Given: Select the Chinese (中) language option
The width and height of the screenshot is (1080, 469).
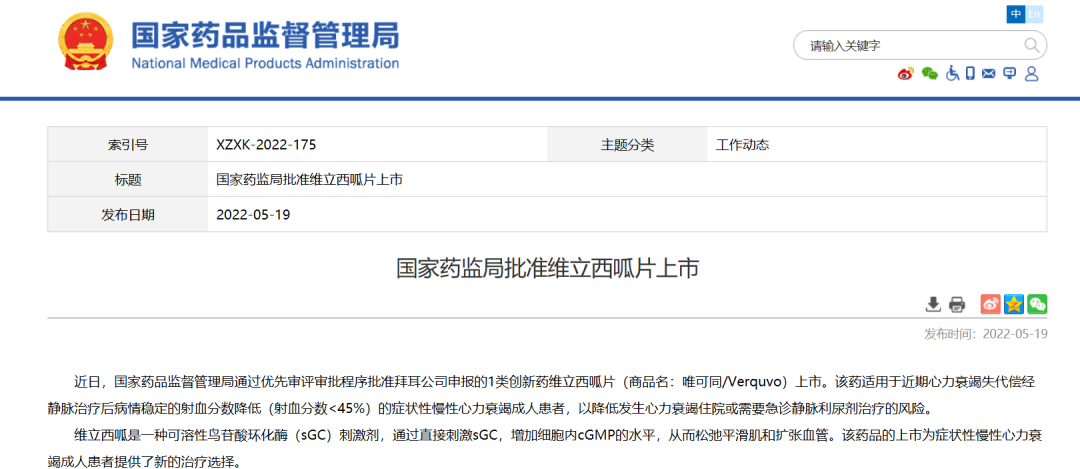Looking at the screenshot, I should point(1016,14).
